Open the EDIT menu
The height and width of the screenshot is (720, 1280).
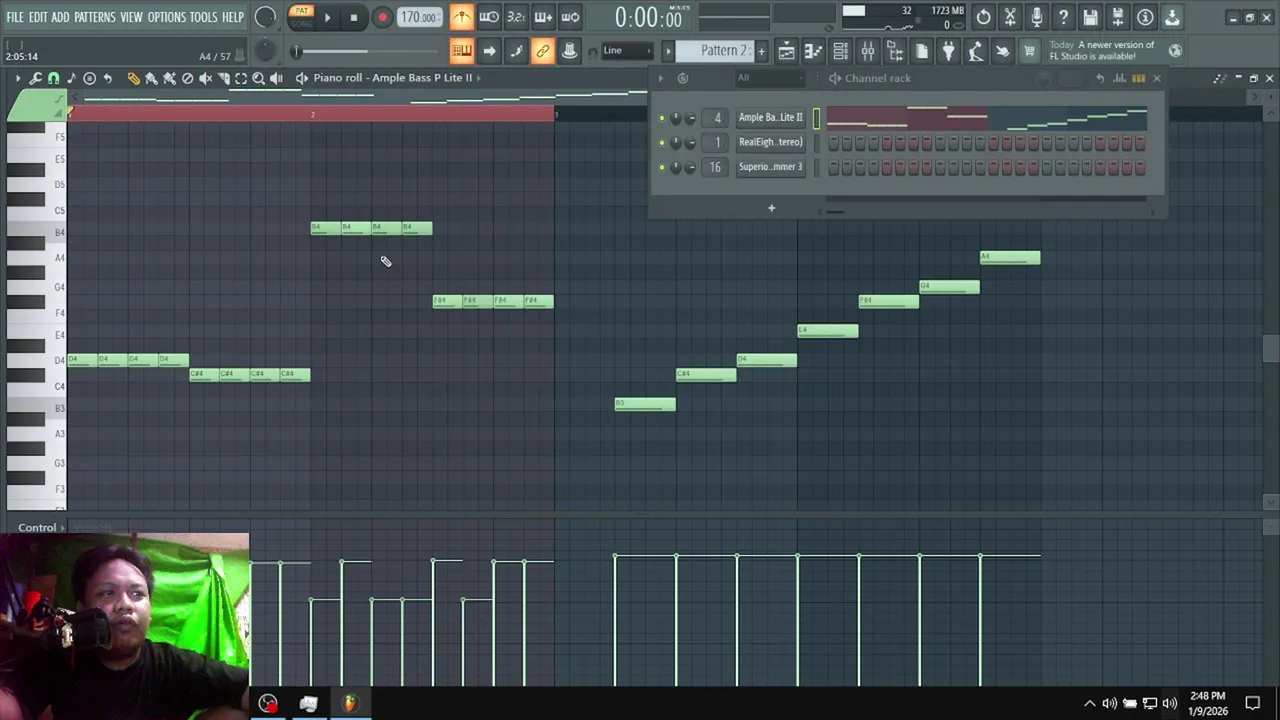coord(38,17)
